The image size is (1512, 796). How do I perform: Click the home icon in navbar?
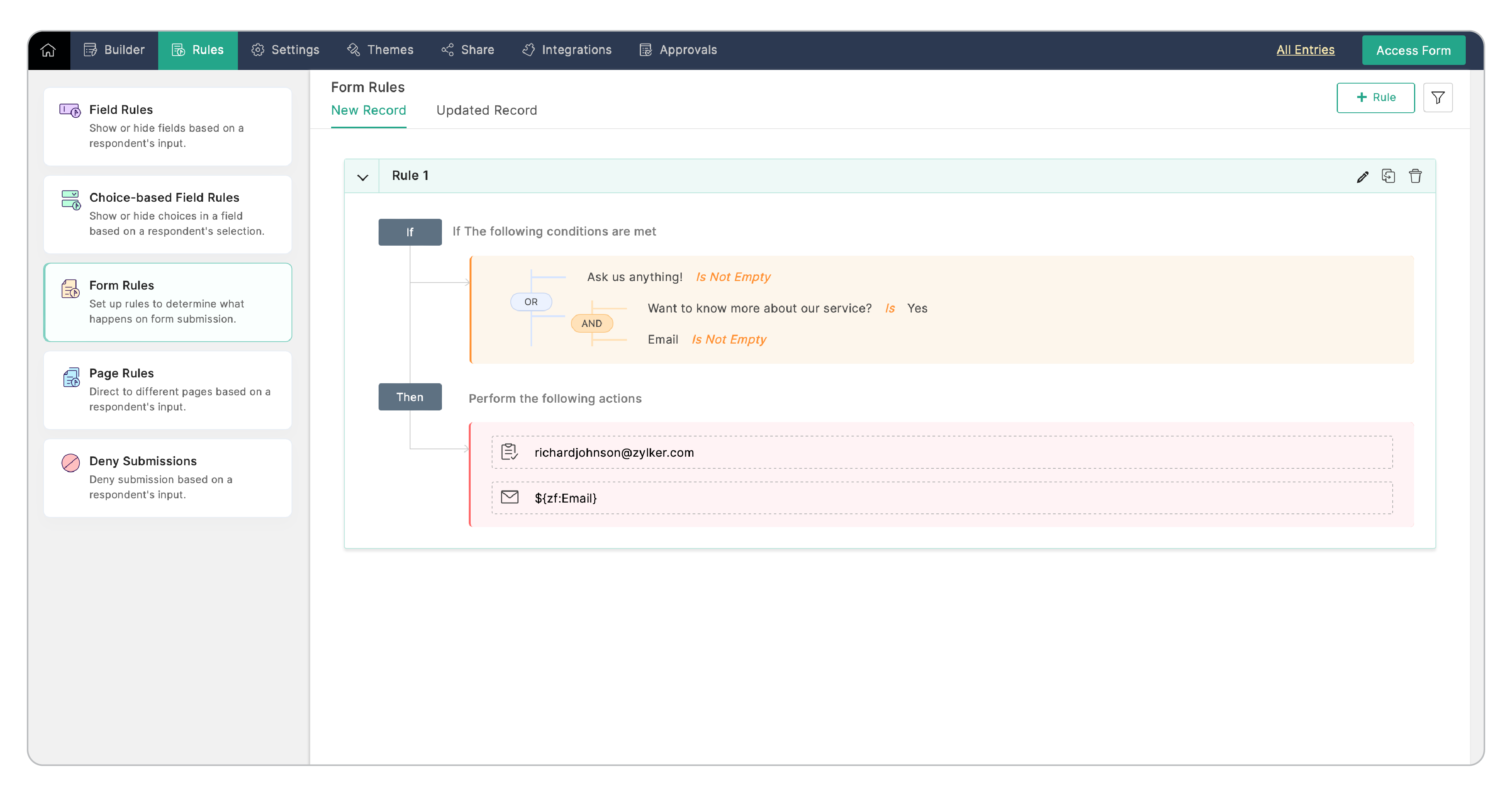tap(48, 50)
